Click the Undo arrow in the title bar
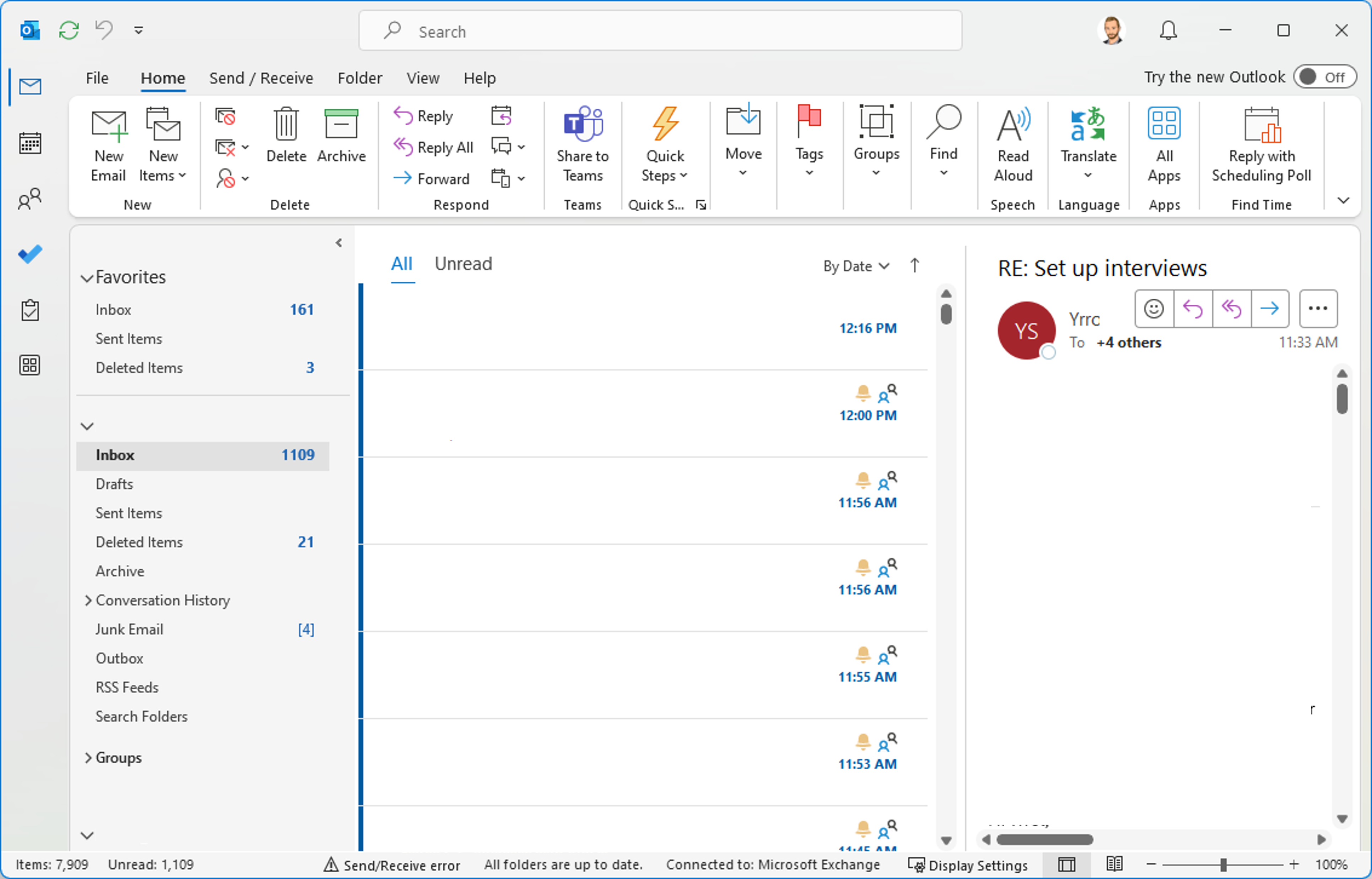Screen dimensions: 1372x879 pyautogui.click(x=104, y=30)
